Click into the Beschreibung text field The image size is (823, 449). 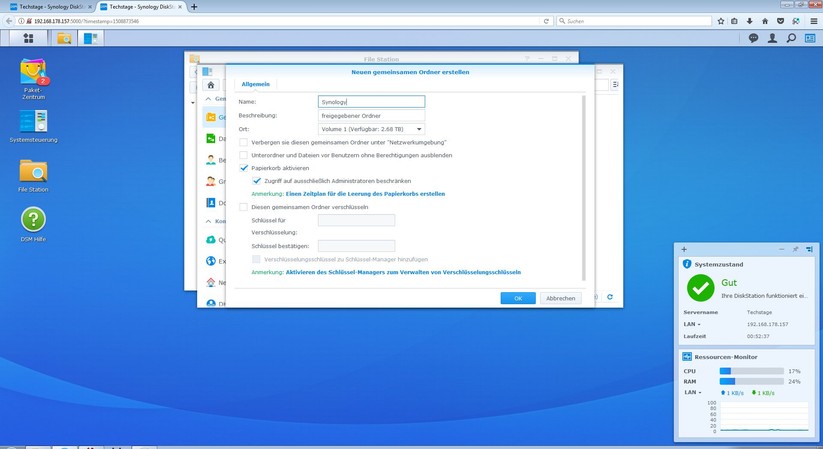(371, 115)
